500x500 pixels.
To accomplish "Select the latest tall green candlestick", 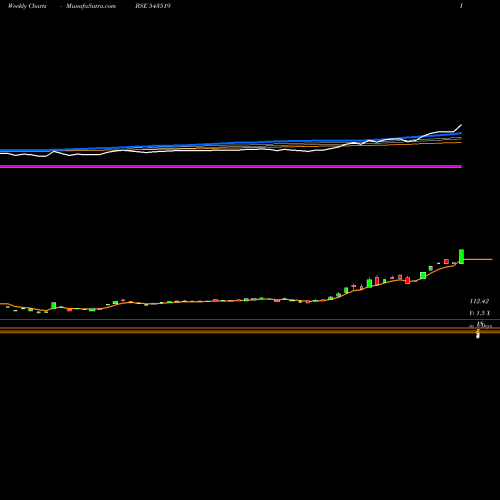I will [x=462, y=257].
